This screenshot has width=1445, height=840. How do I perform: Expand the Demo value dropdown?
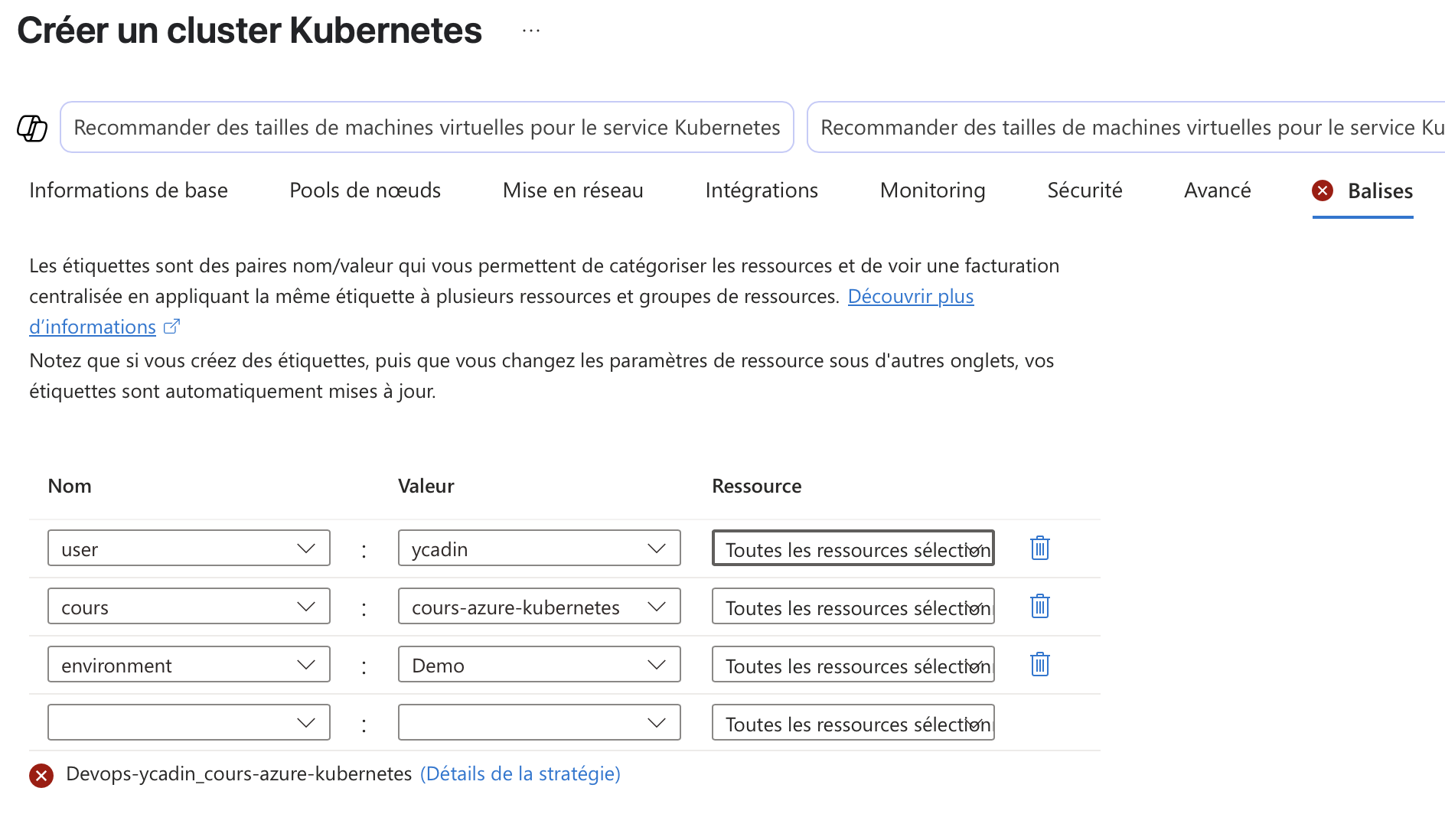click(656, 665)
